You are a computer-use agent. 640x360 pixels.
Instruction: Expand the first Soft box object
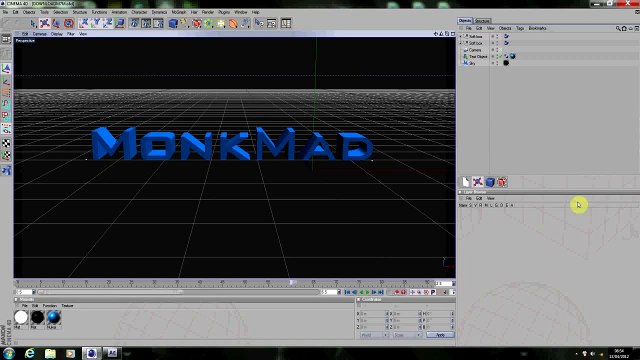click(x=461, y=36)
